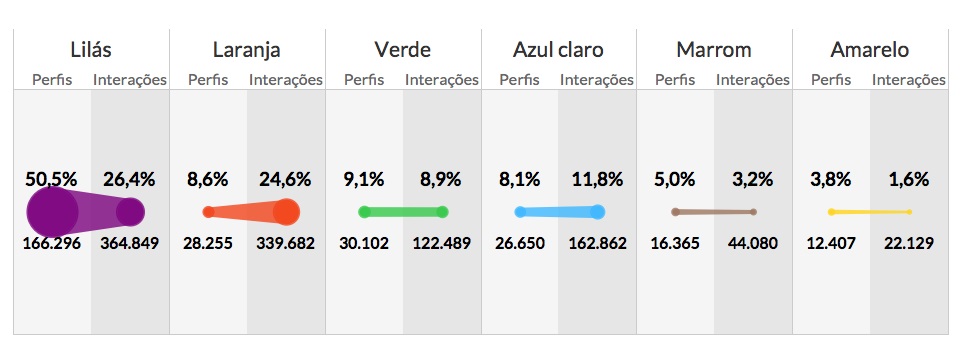This screenshot has width=964, height=360.
Task: Select the yellow Amarelo Interações dot
Action: pyautogui.click(x=909, y=212)
